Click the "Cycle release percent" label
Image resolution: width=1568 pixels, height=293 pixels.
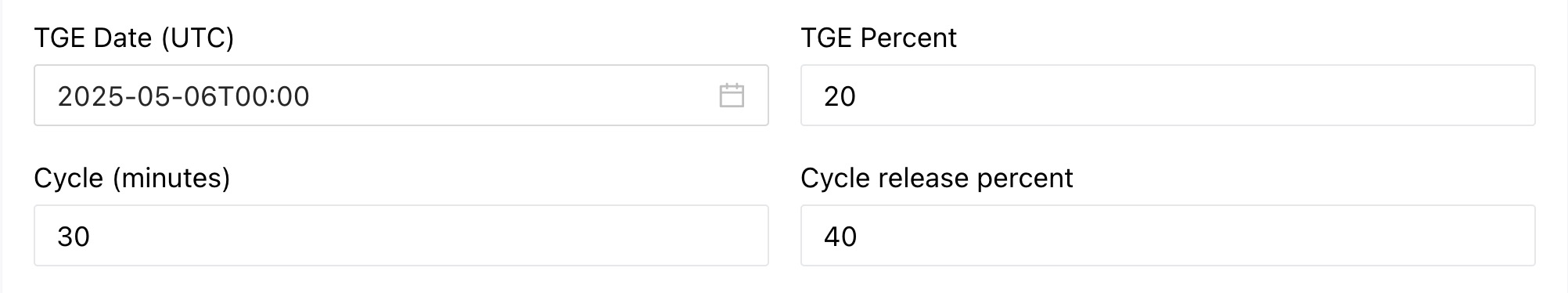(937, 179)
